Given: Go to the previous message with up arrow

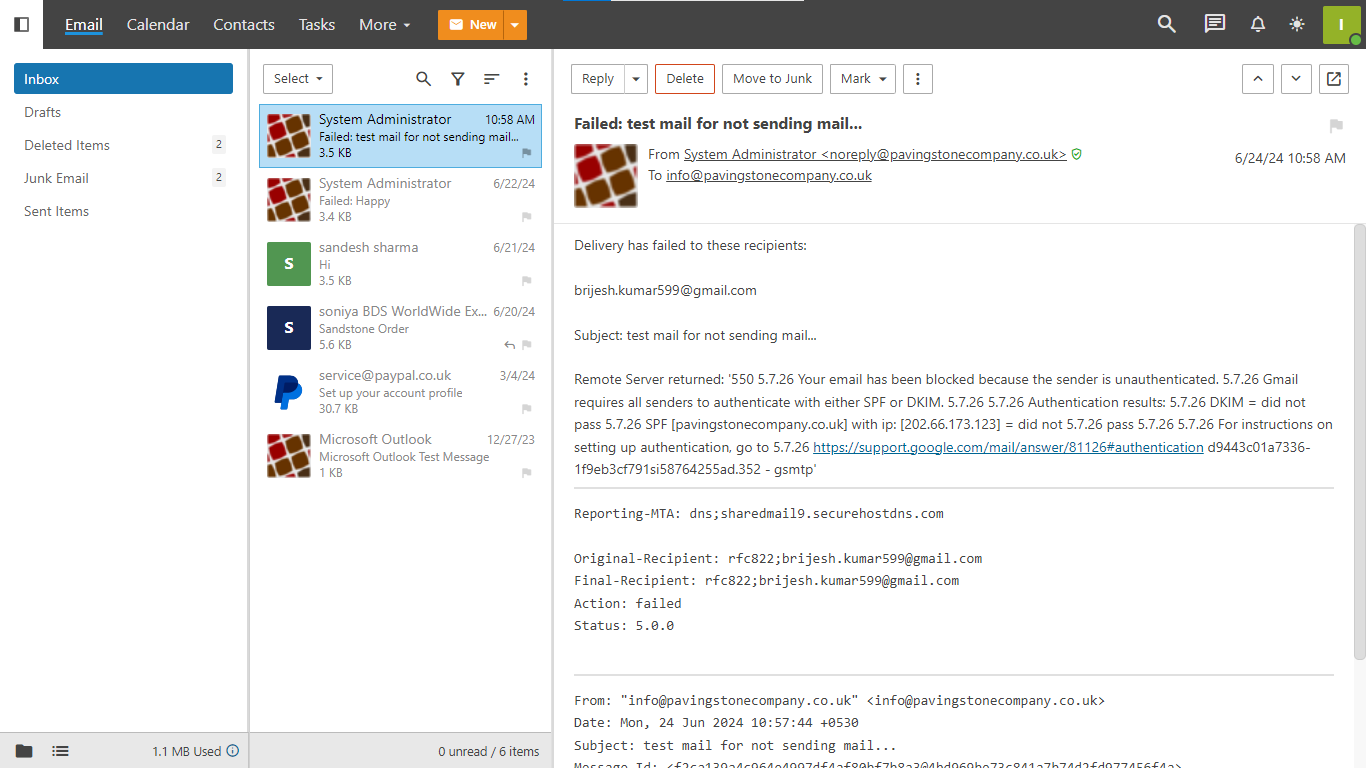Looking at the screenshot, I should coord(1257,79).
